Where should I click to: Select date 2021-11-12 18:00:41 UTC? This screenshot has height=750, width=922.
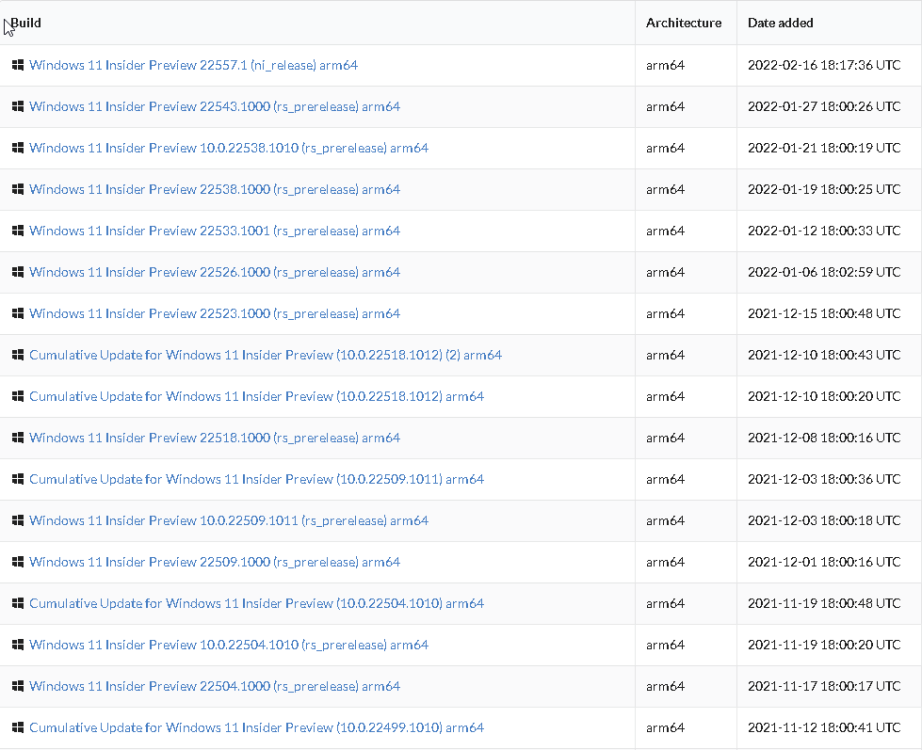(824, 728)
